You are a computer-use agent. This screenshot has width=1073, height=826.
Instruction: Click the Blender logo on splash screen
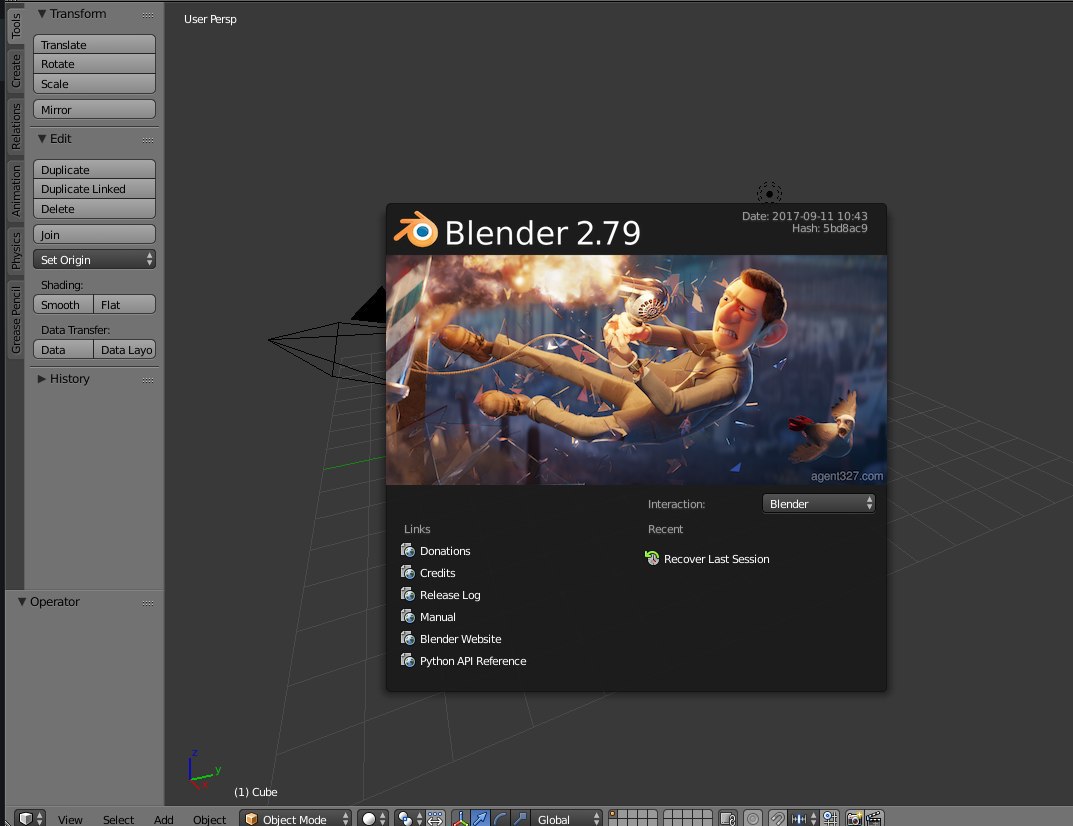tap(415, 230)
